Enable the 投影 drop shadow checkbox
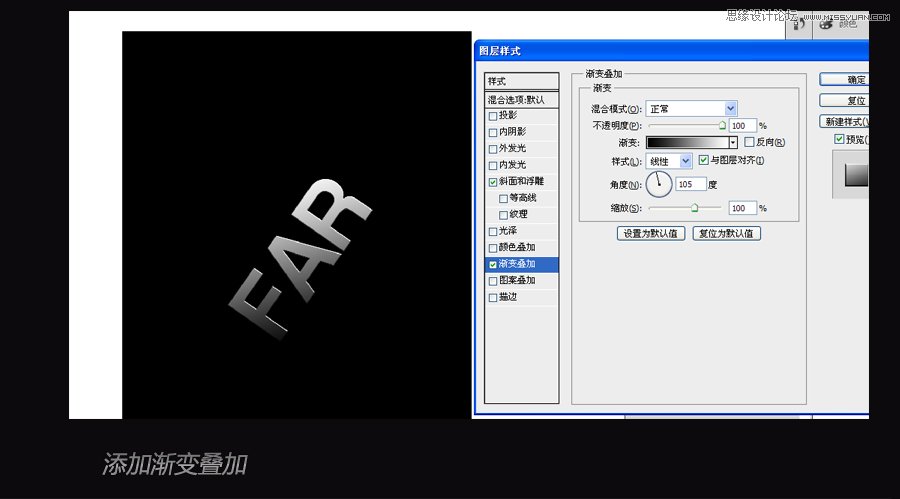The image size is (900, 499). coord(492,116)
